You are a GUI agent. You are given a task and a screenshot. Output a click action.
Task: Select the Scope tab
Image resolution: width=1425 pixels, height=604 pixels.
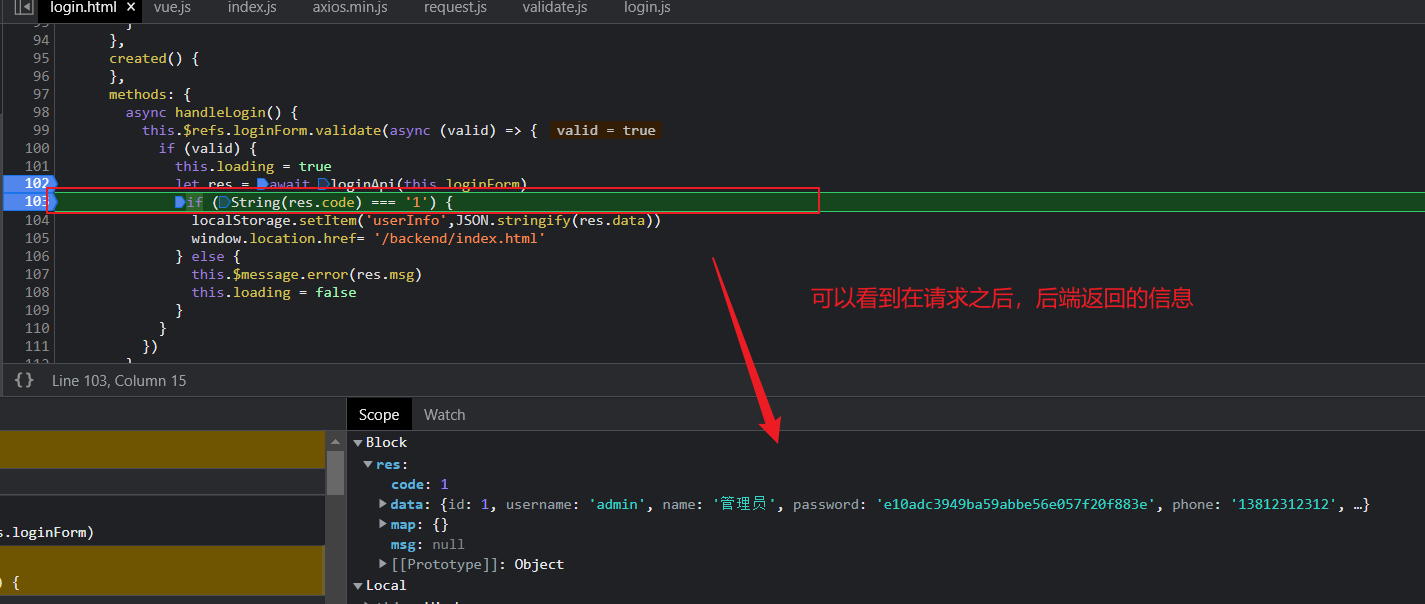point(379,414)
